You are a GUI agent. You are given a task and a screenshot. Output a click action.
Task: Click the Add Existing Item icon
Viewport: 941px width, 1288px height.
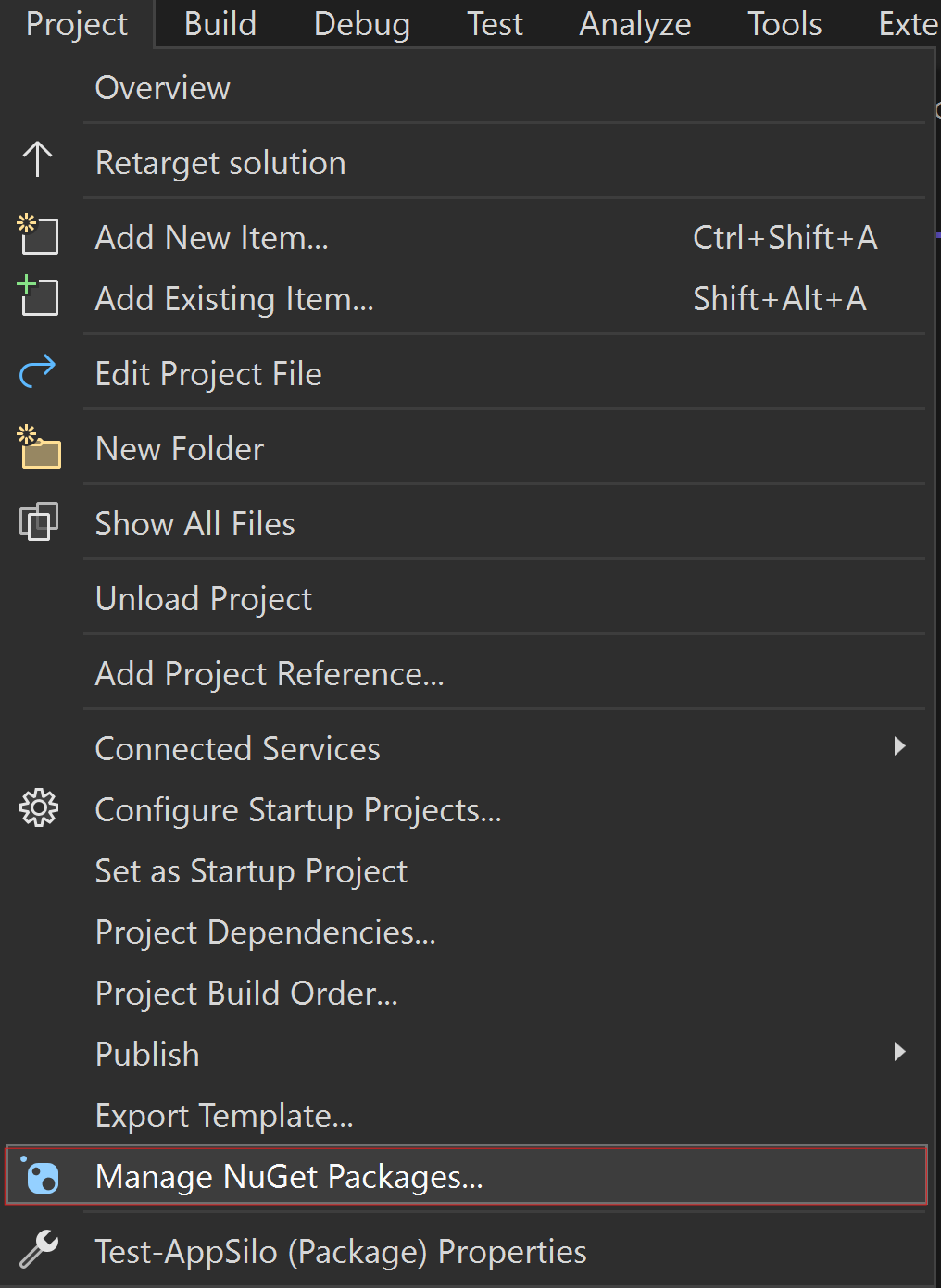[x=38, y=297]
